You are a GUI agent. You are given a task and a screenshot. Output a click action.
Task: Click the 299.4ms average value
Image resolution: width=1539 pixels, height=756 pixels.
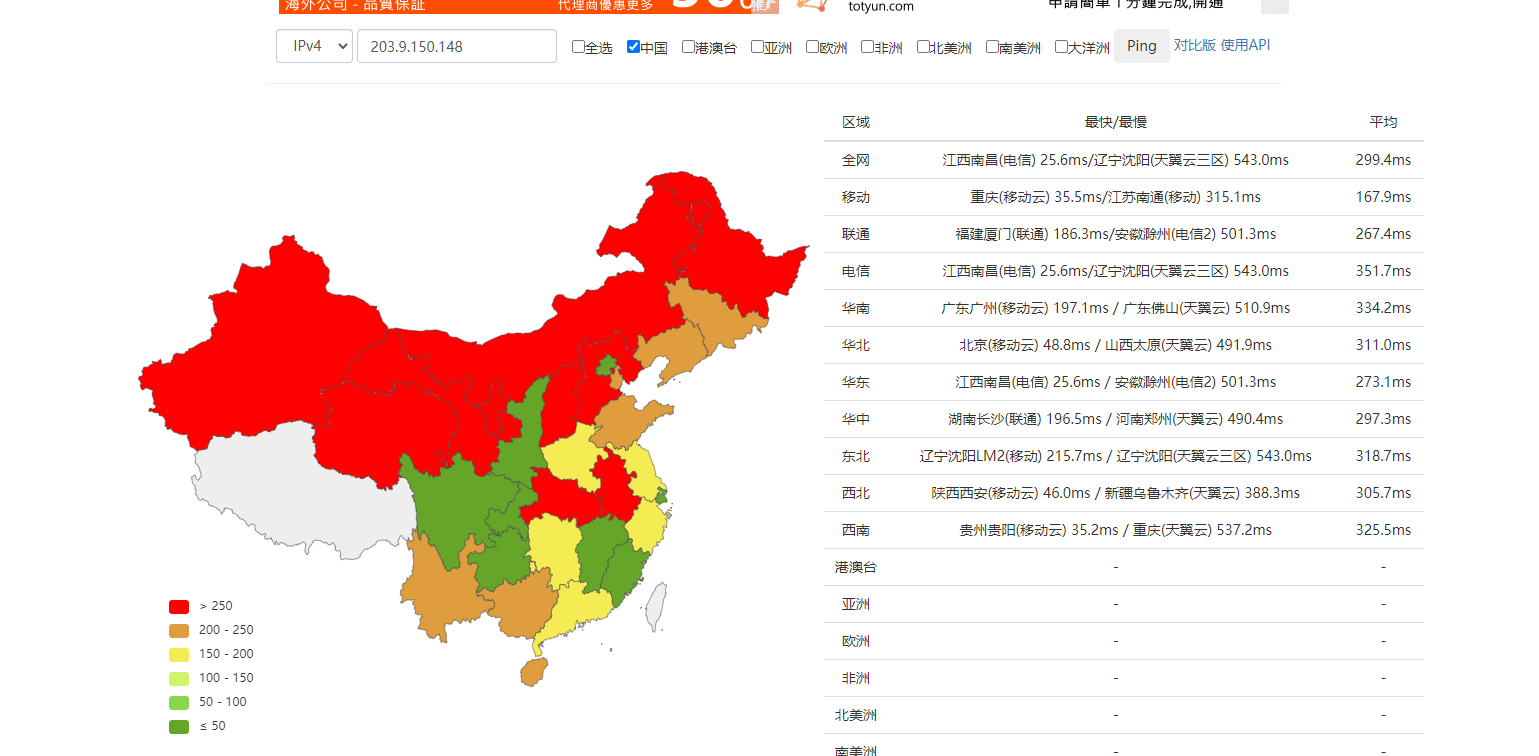tap(1384, 160)
